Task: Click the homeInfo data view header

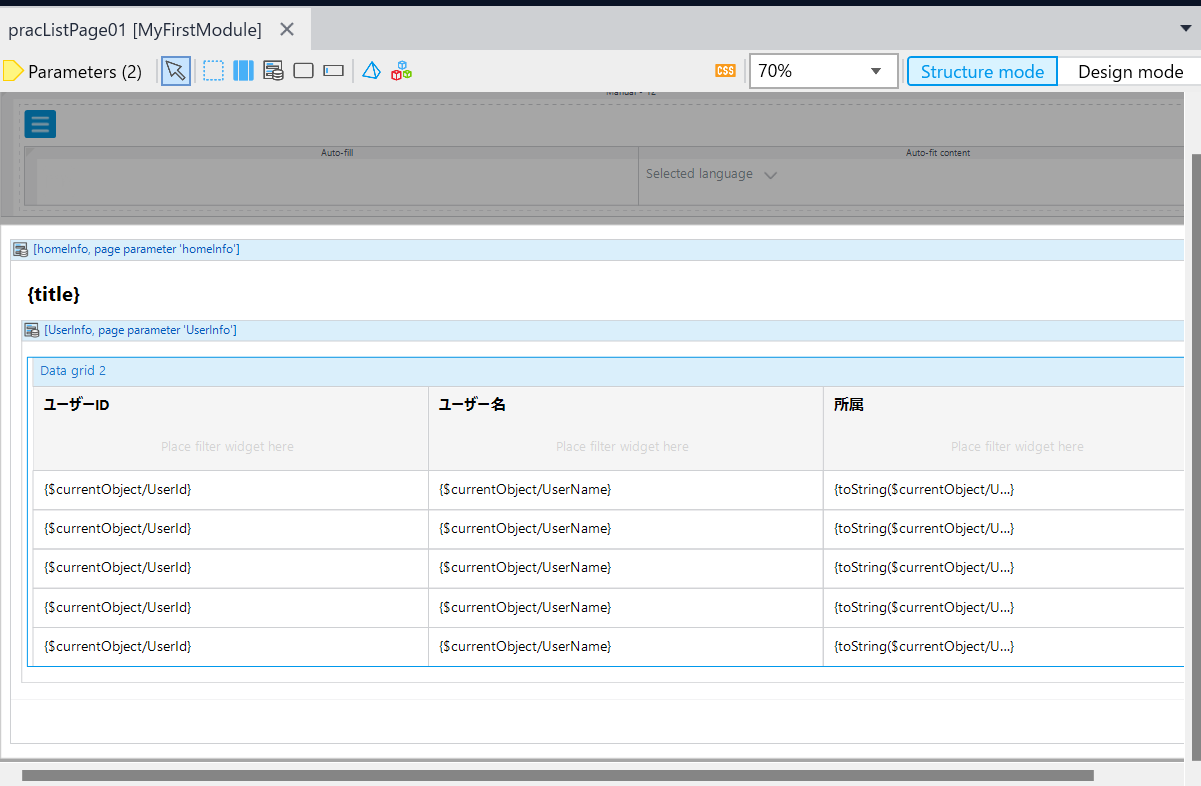Action: point(137,248)
